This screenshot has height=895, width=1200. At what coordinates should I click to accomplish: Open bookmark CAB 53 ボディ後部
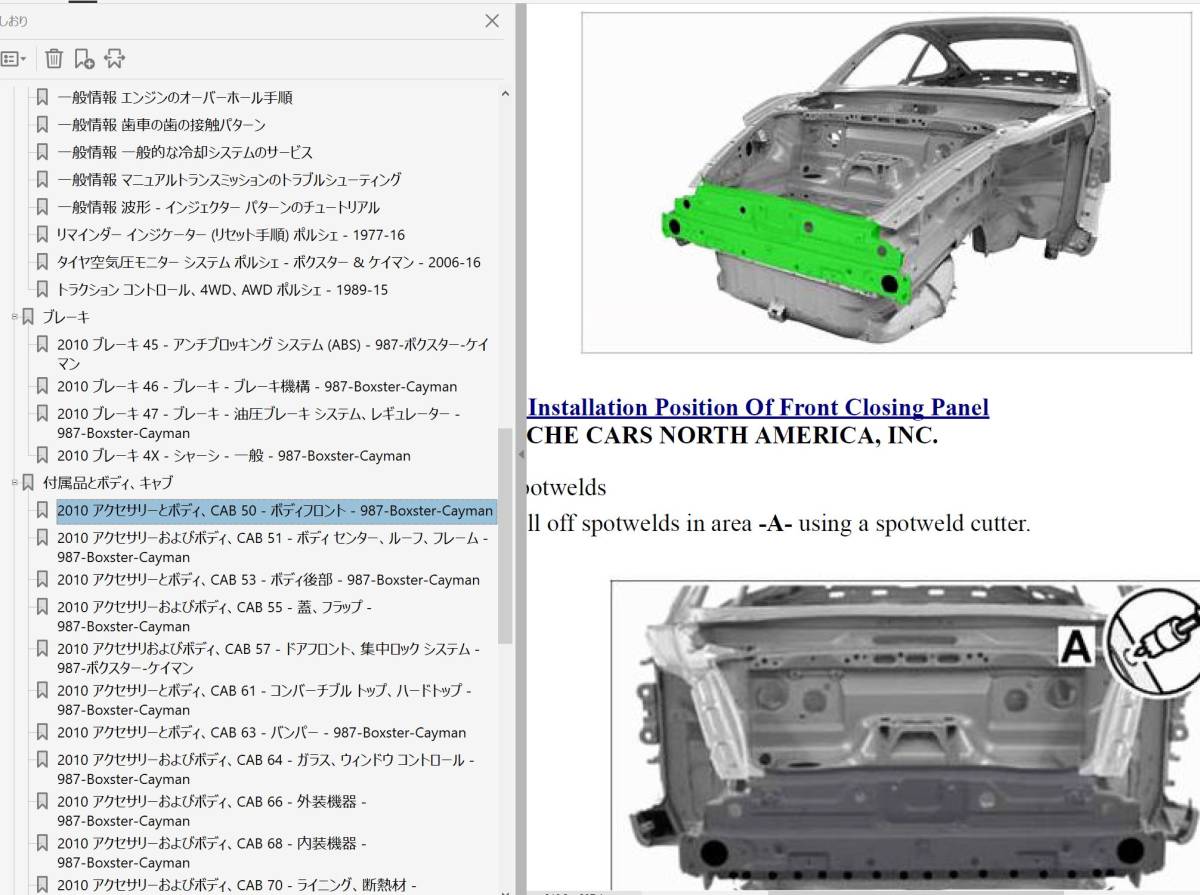point(268,580)
